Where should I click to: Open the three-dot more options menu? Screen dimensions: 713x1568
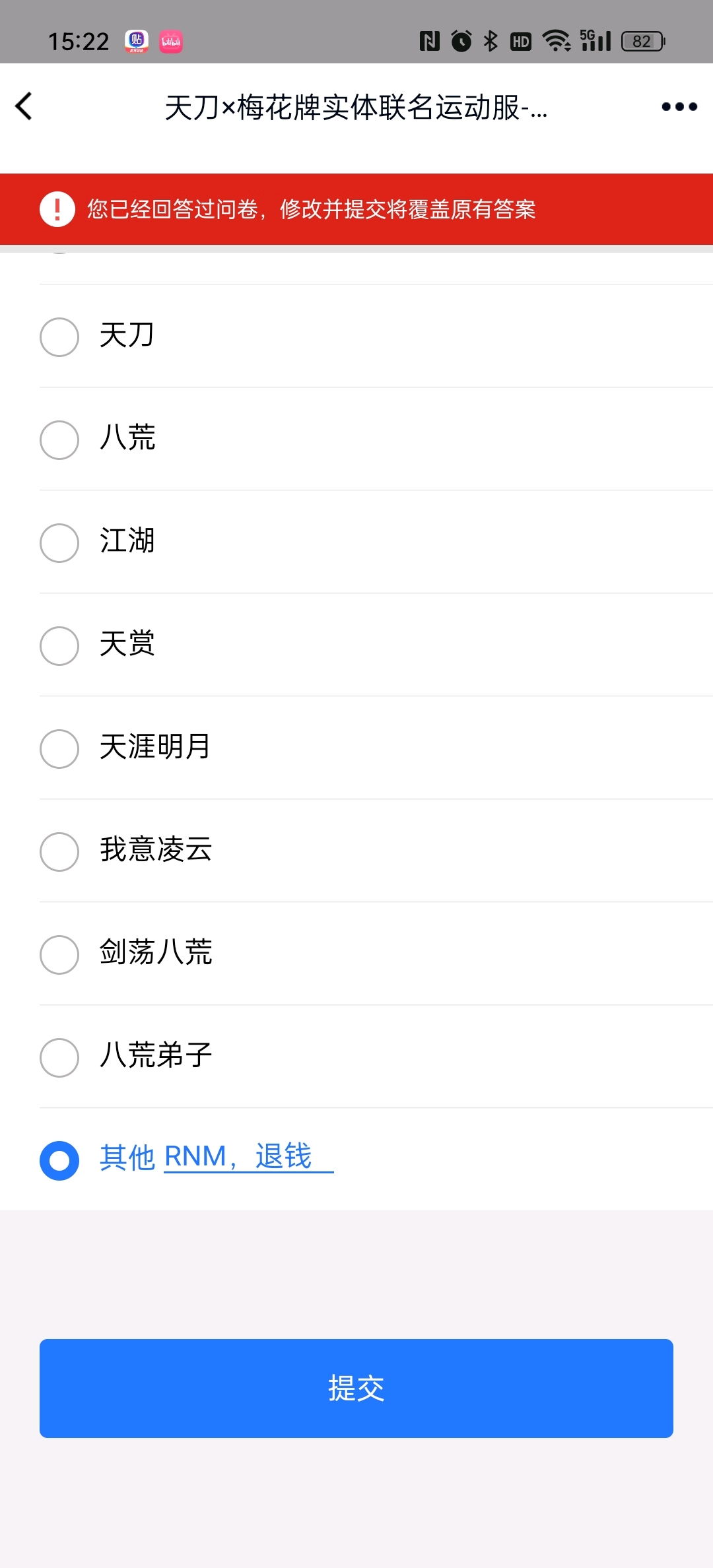point(679,106)
